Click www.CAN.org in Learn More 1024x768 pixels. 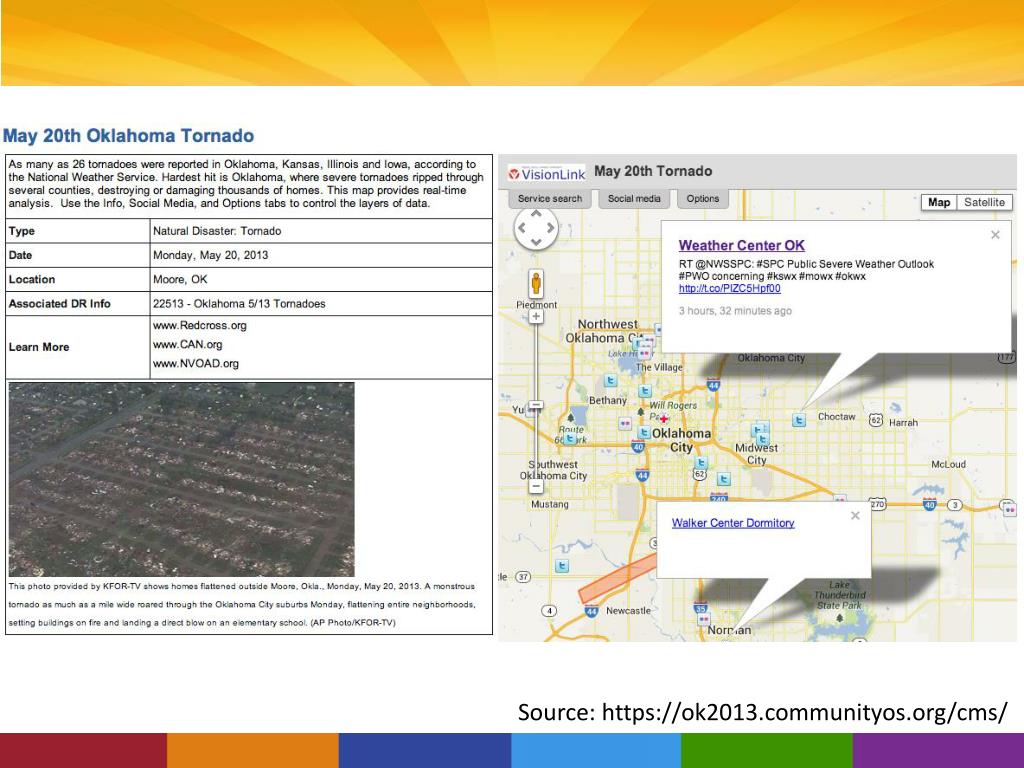coord(187,344)
